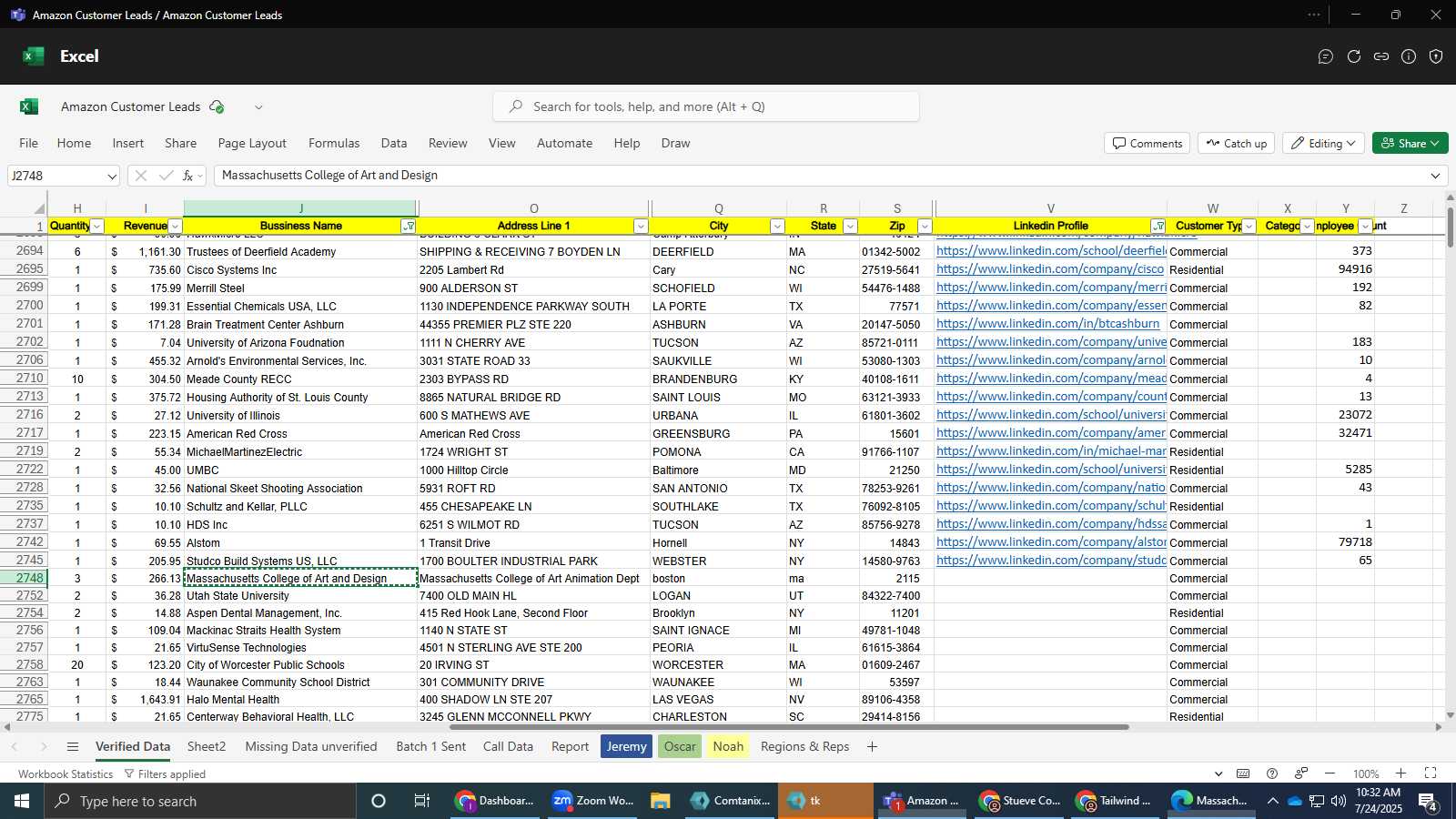The image size is (1456, 819).
Task: Open the Data ribbon tab
Action: coord(394,143)
